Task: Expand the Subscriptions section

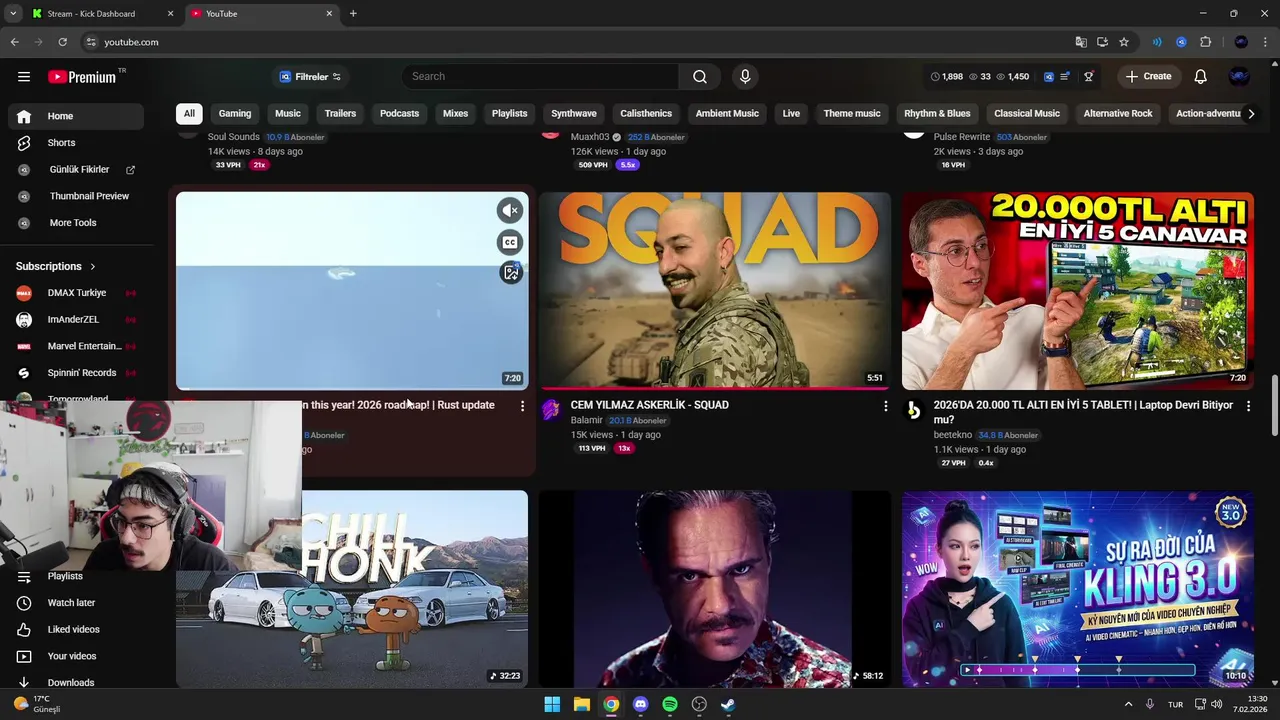Action: (57, 266)
